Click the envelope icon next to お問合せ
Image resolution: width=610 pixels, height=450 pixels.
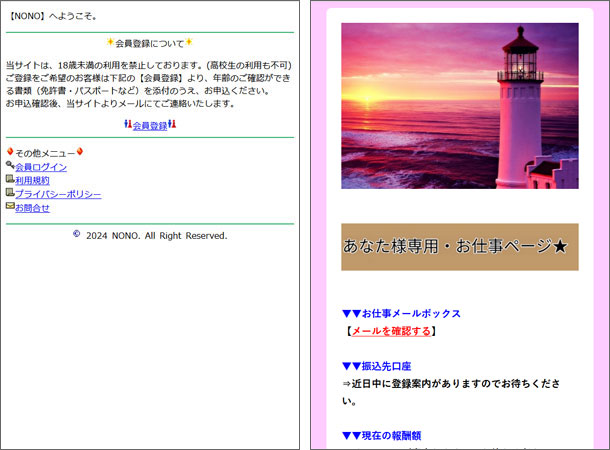(10, 206)
